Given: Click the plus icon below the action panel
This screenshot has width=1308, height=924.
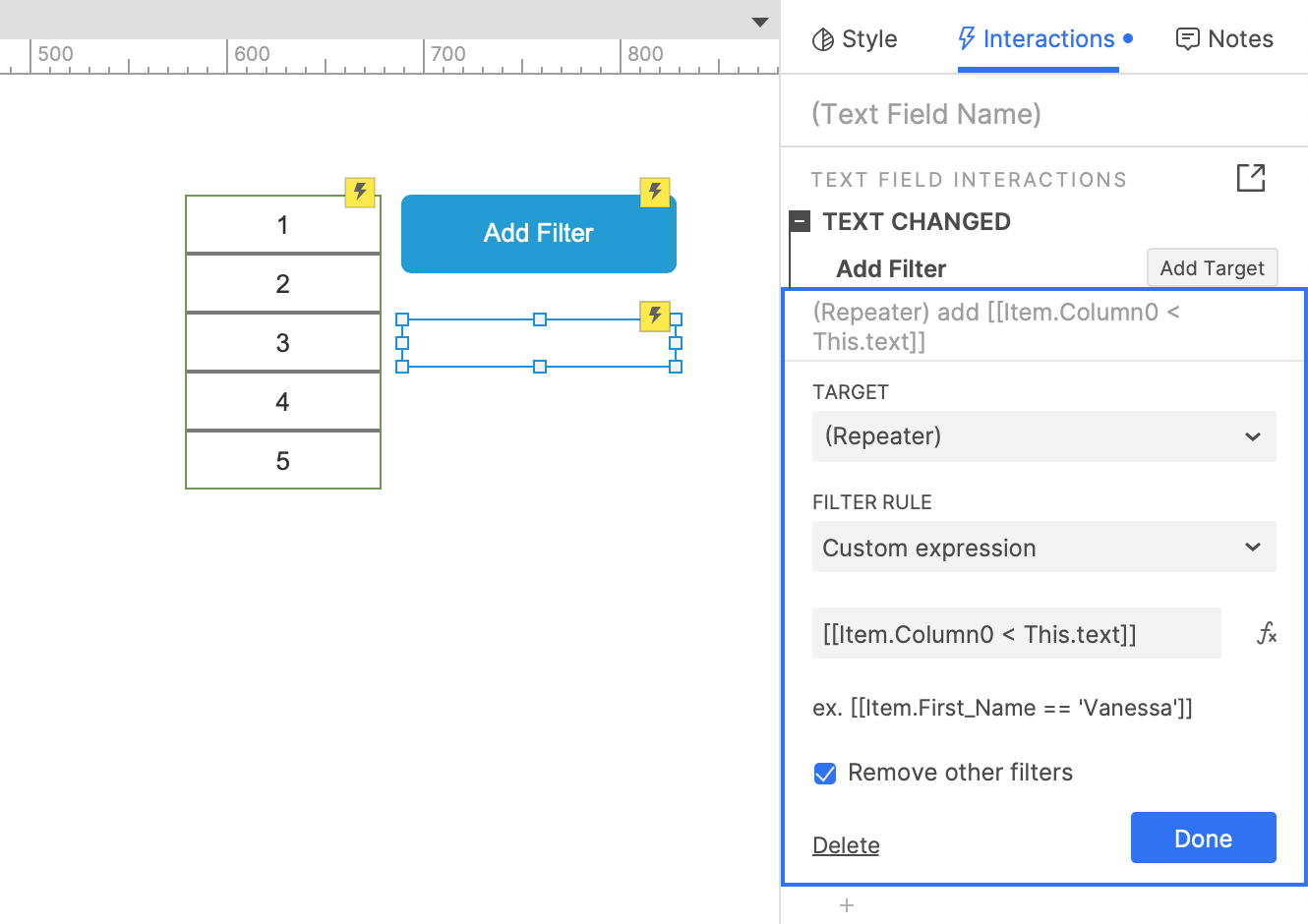Looking at the screenshot, I should point(847,905).
